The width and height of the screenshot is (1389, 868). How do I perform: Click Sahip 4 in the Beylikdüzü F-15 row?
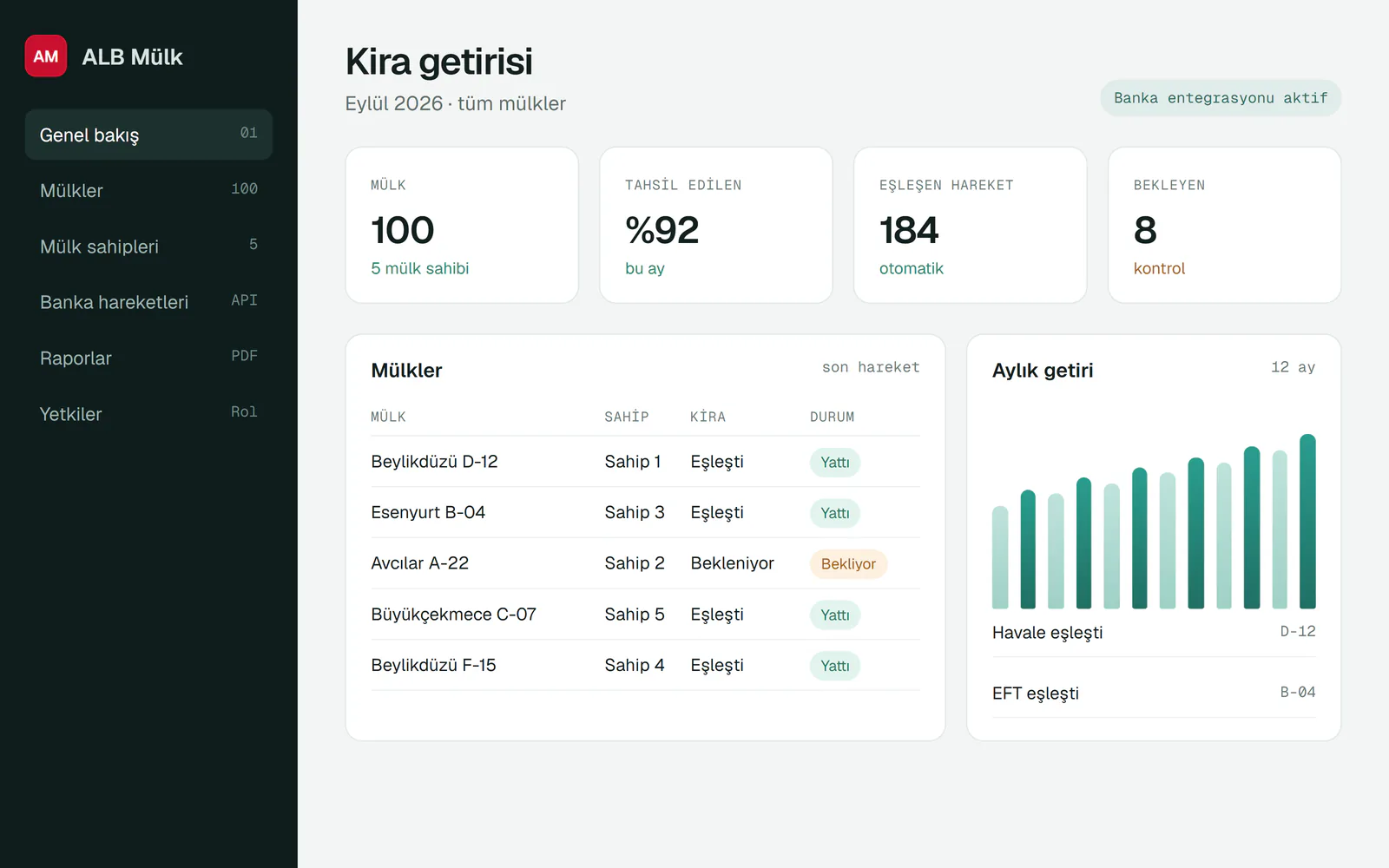click(635, 665)
